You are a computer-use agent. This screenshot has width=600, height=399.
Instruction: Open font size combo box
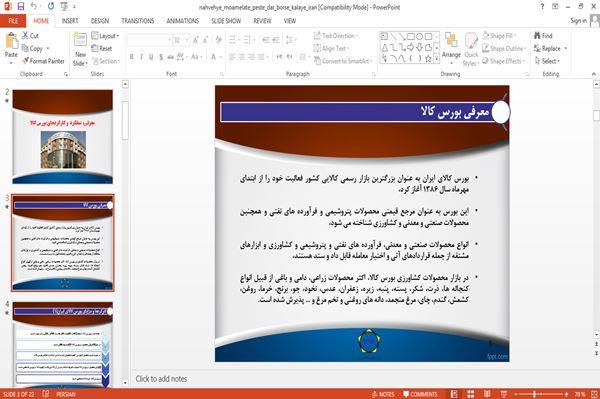181,40
